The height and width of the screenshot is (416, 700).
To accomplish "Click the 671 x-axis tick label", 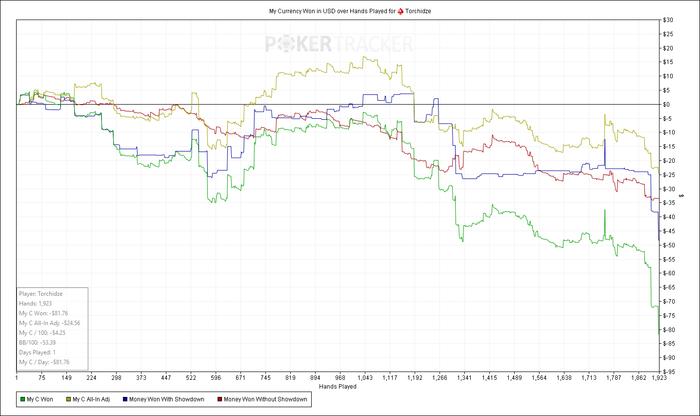I will pos(241,378).
